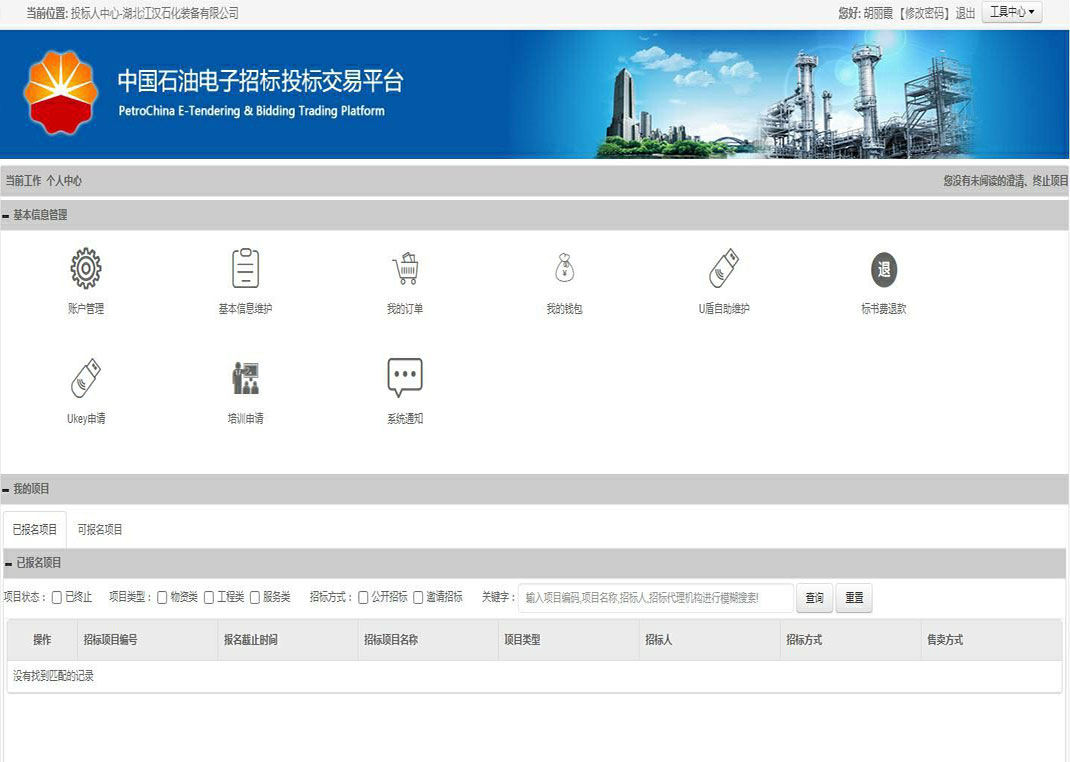Select 个人中心 in the navigation bar
The height and width of the screenshot is (762, 1070).
(64, 181)
